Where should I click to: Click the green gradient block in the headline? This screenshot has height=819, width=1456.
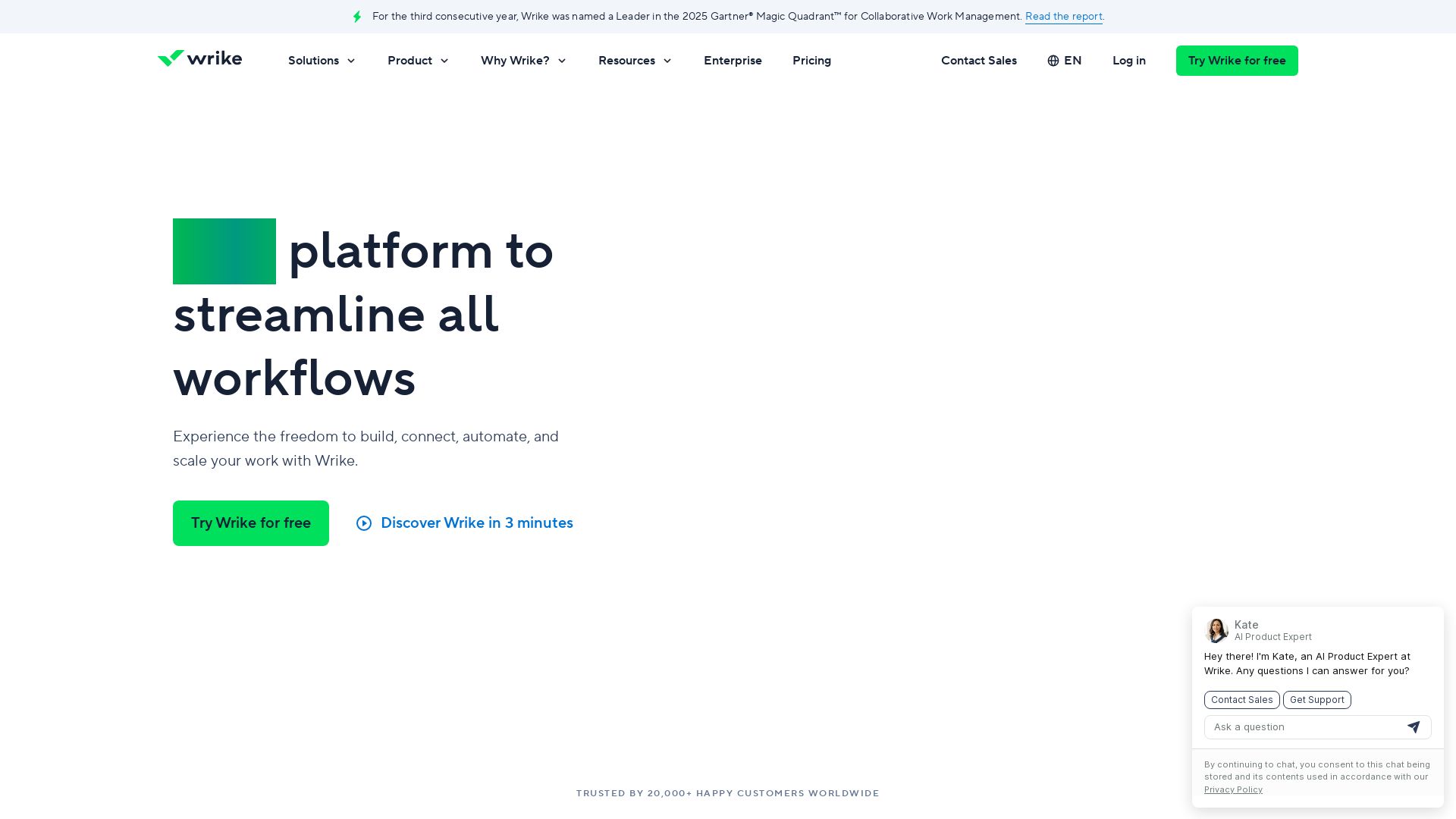tap(224, 251)
